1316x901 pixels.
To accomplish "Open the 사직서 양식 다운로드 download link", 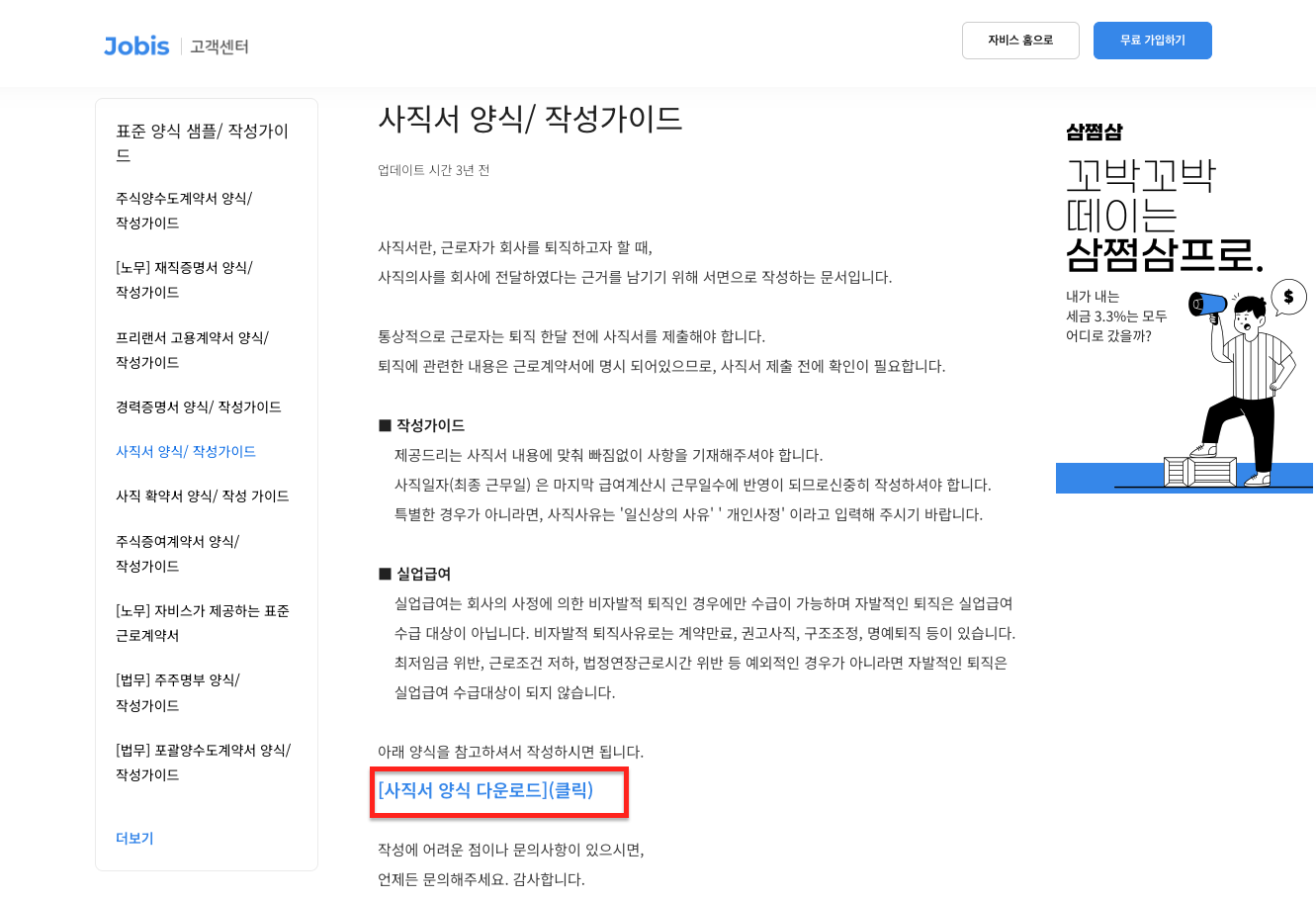I will tap(484, 790).
